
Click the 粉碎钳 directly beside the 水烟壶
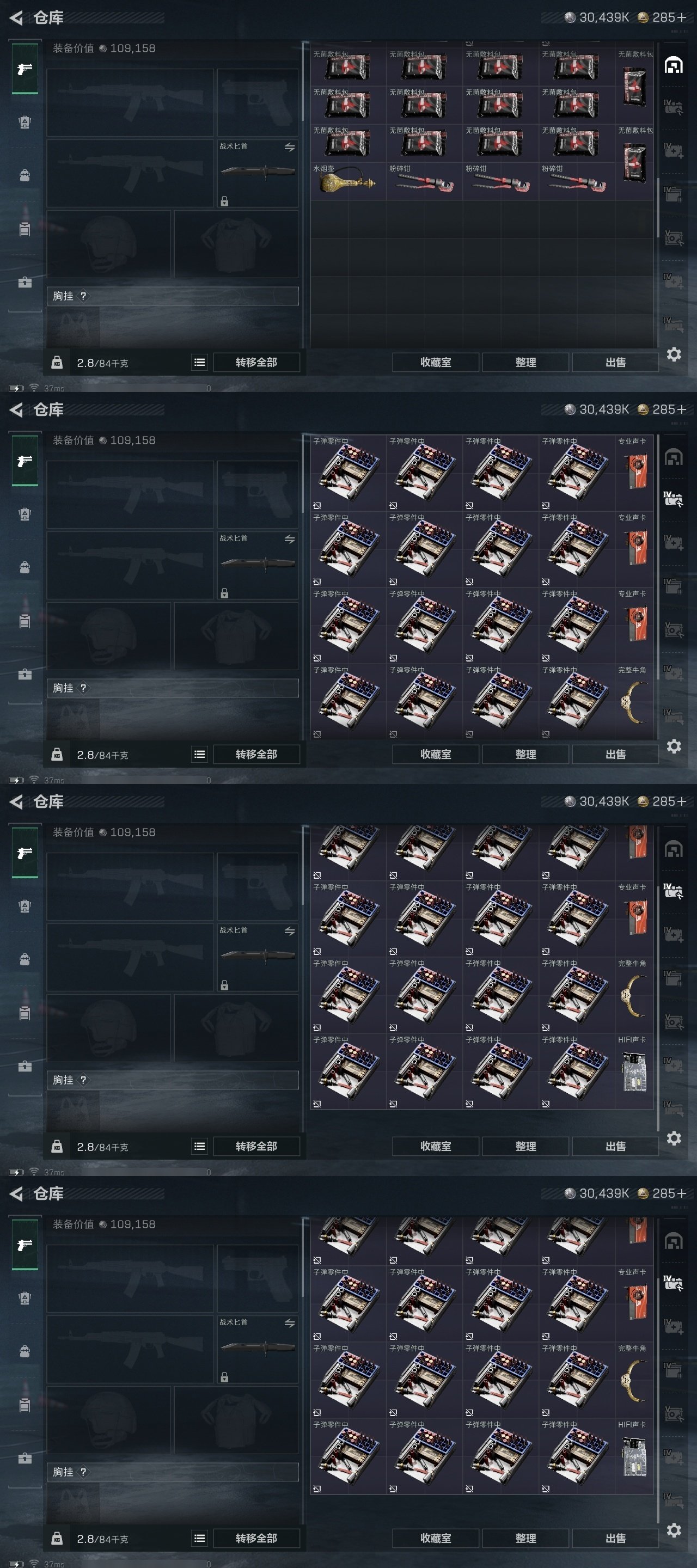(x=424, y=181)
